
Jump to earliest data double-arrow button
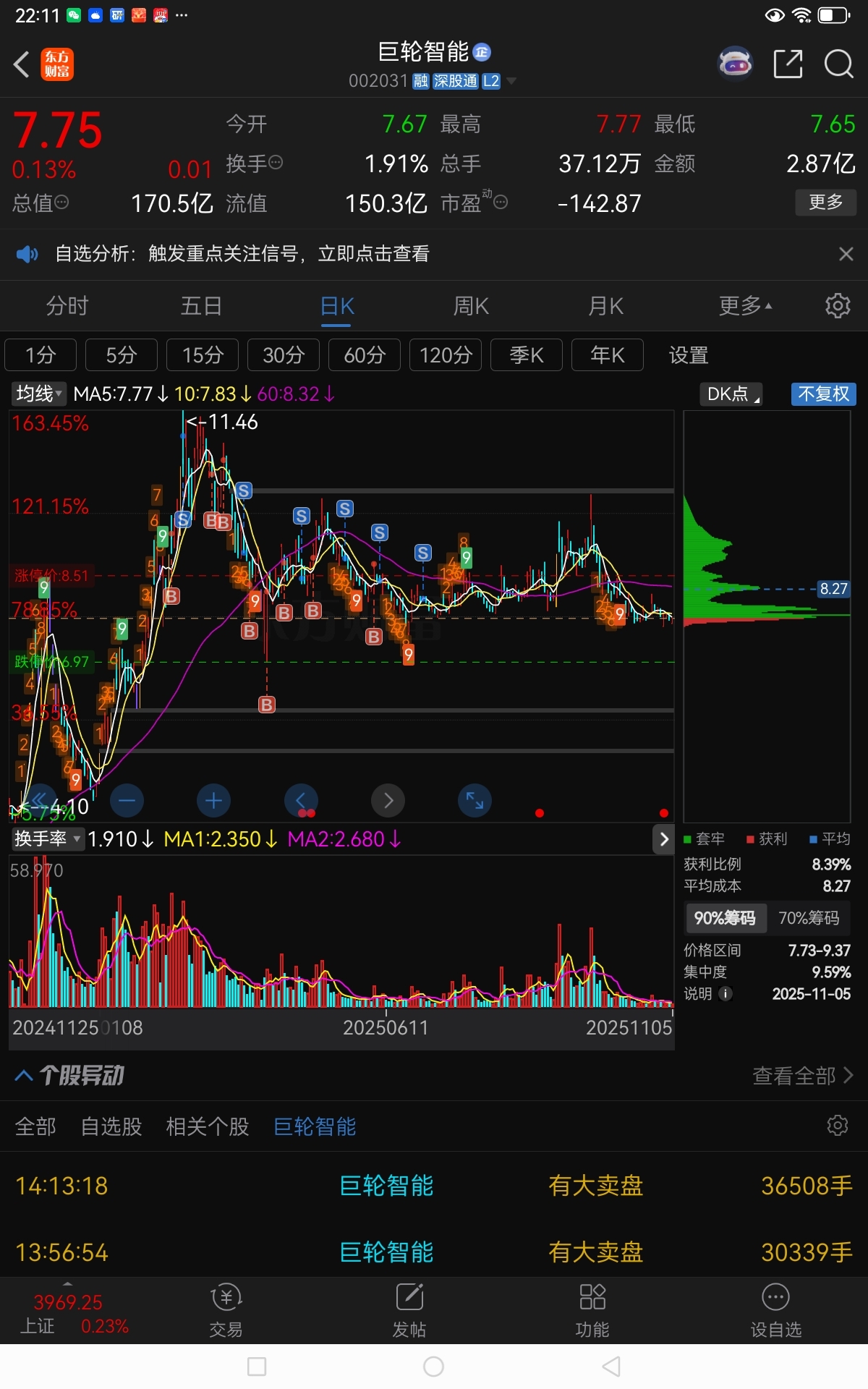41,800
